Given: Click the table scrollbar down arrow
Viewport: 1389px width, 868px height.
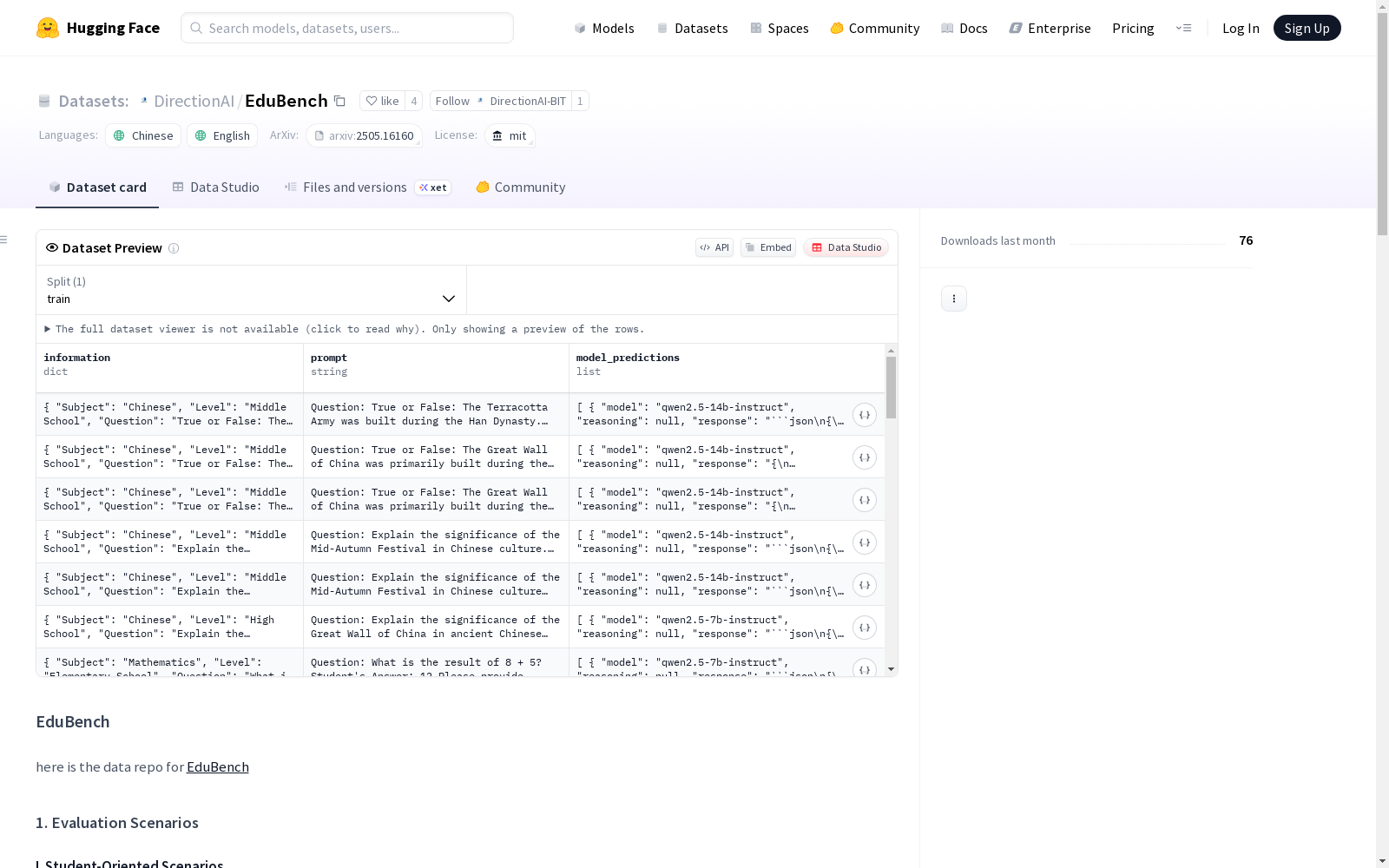Looking at the screenshot, I should (x=891, y=669).
